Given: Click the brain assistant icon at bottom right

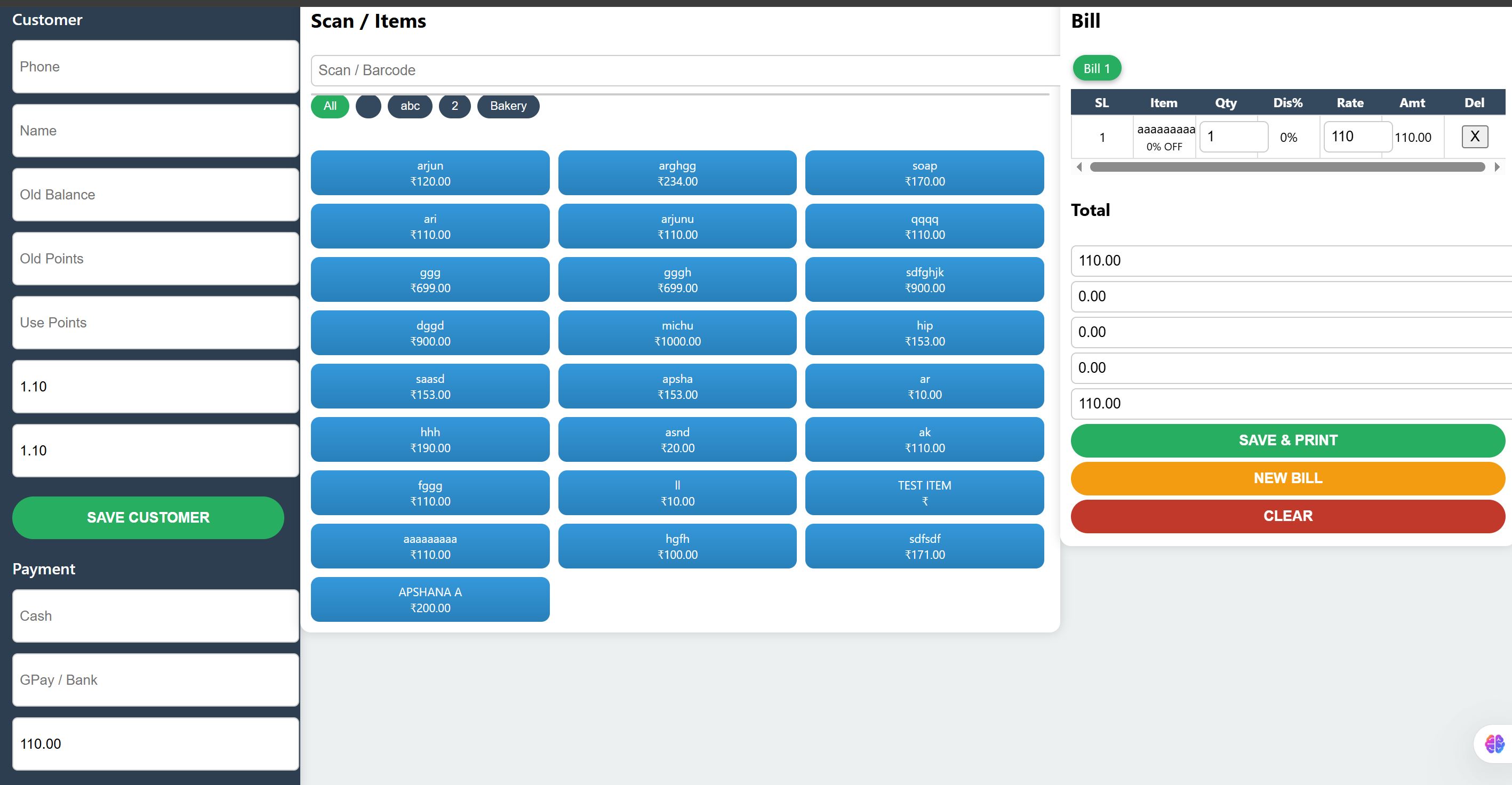Looking at the screenshot, I should pos(1494,744).
